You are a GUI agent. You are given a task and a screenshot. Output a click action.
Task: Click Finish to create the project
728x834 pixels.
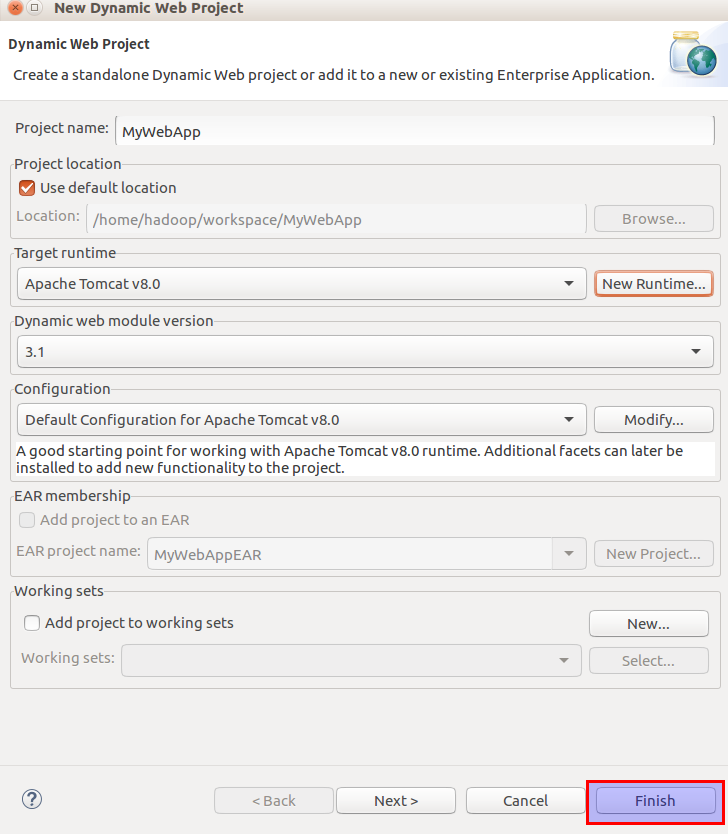(655, 801)
